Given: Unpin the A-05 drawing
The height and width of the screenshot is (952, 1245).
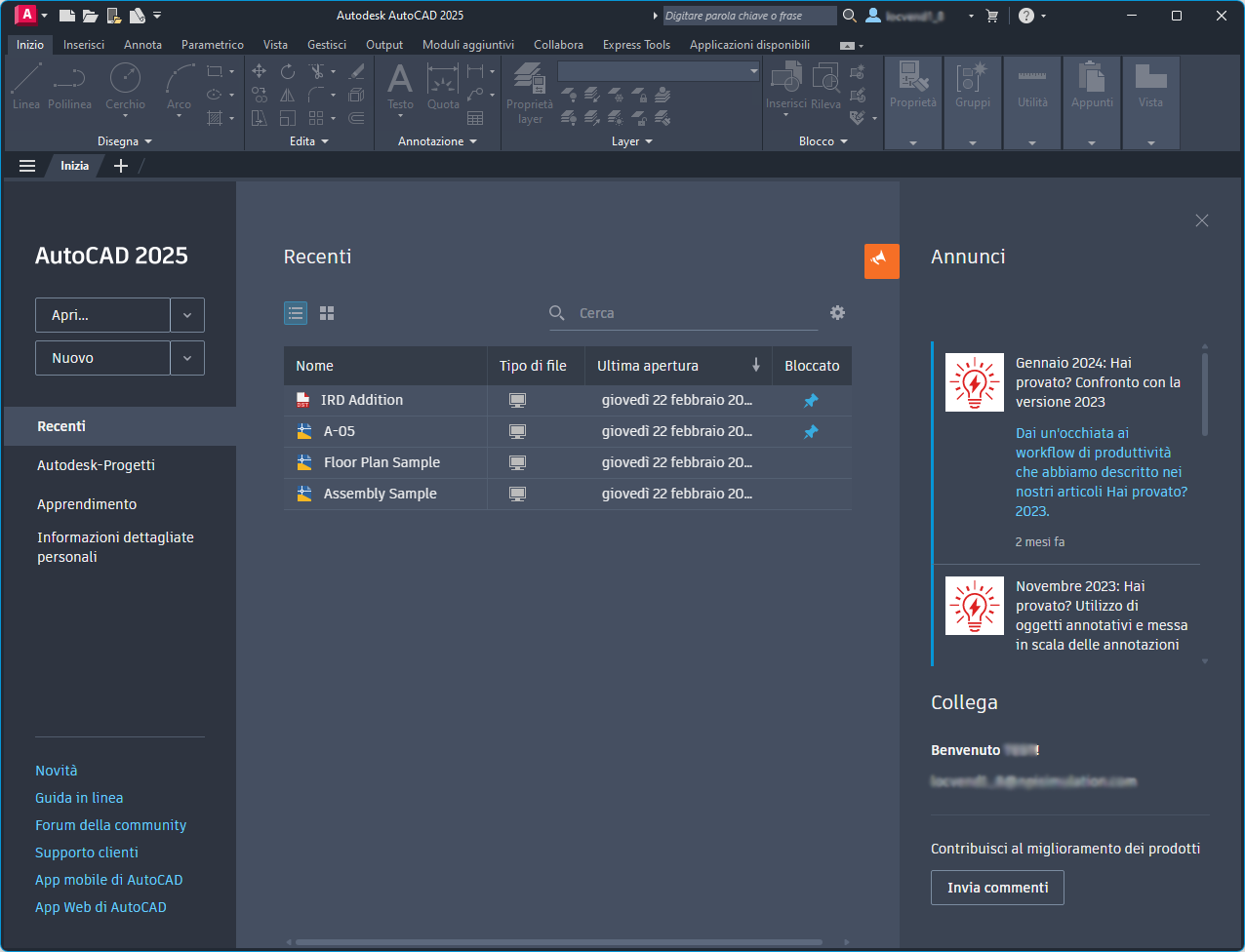Looking at the screenshot, I should (x=811, y=431).
